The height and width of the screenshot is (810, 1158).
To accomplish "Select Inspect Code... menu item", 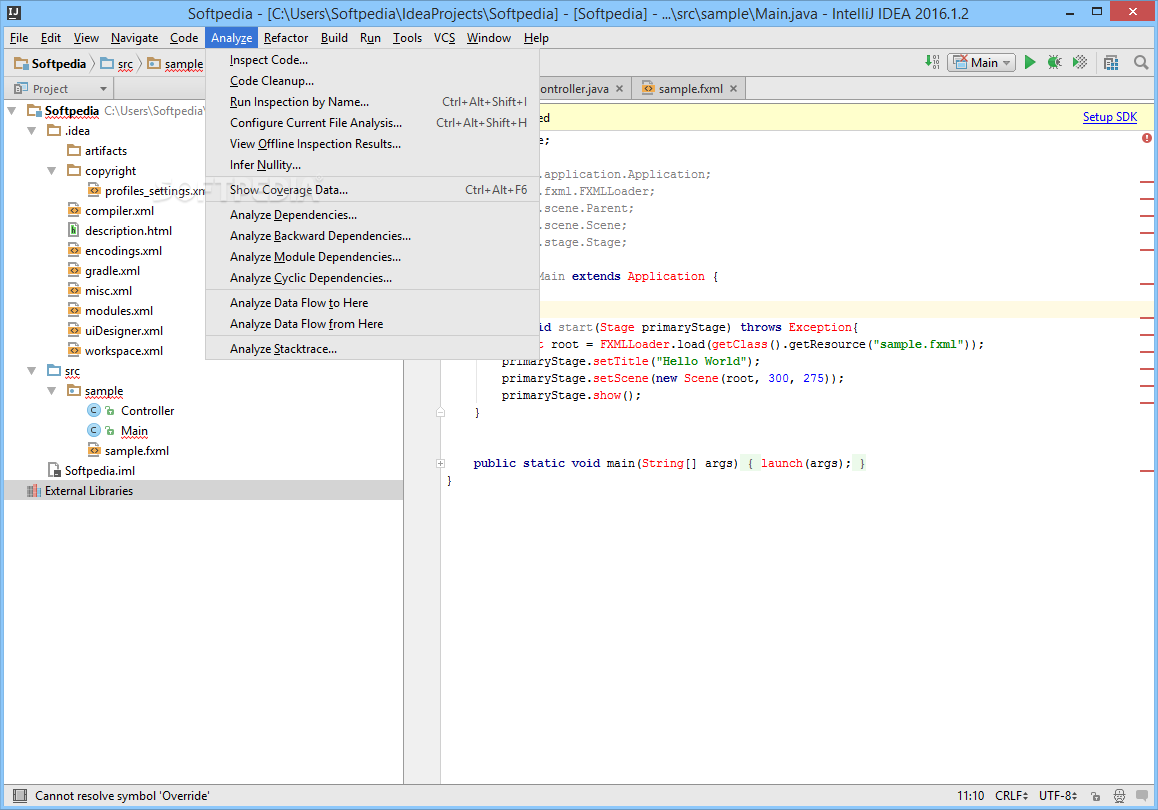I will (372, 60).
